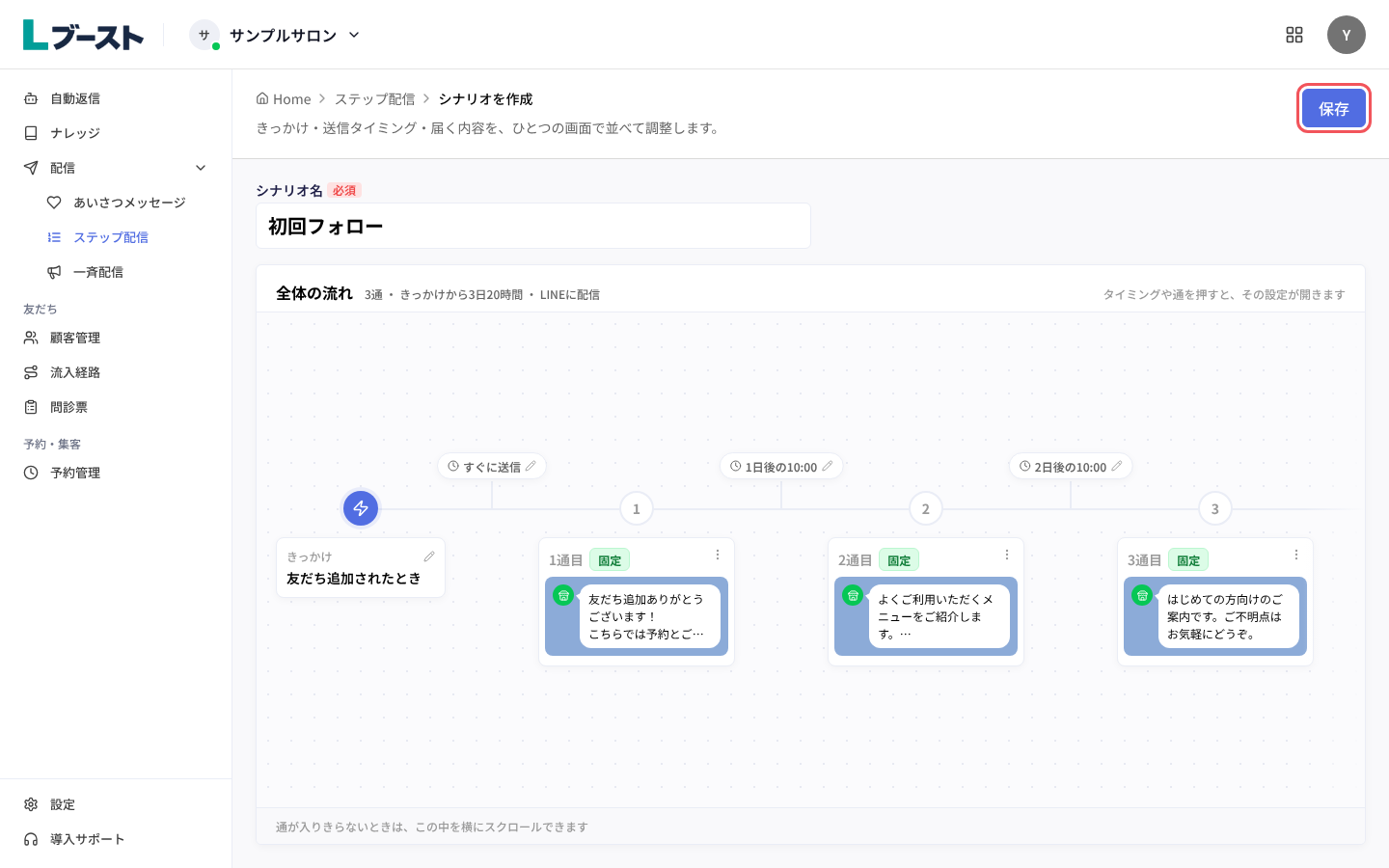Viewport: 1389px width, 868px height.
Task: Open the user avatar Y menu
Action: 1346,35
